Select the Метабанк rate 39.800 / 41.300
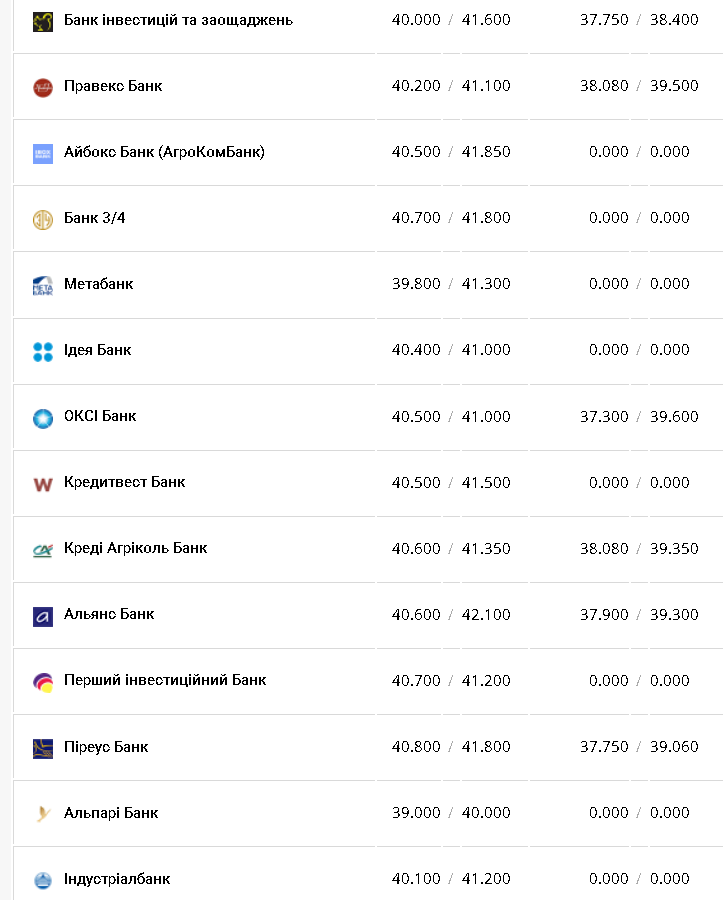 [x=451, y=284]
